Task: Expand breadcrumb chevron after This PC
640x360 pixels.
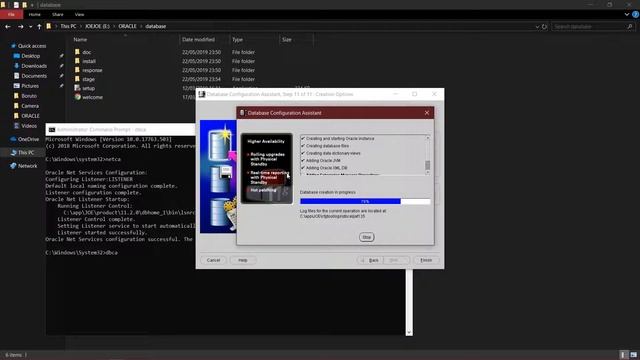Action: 81,26
